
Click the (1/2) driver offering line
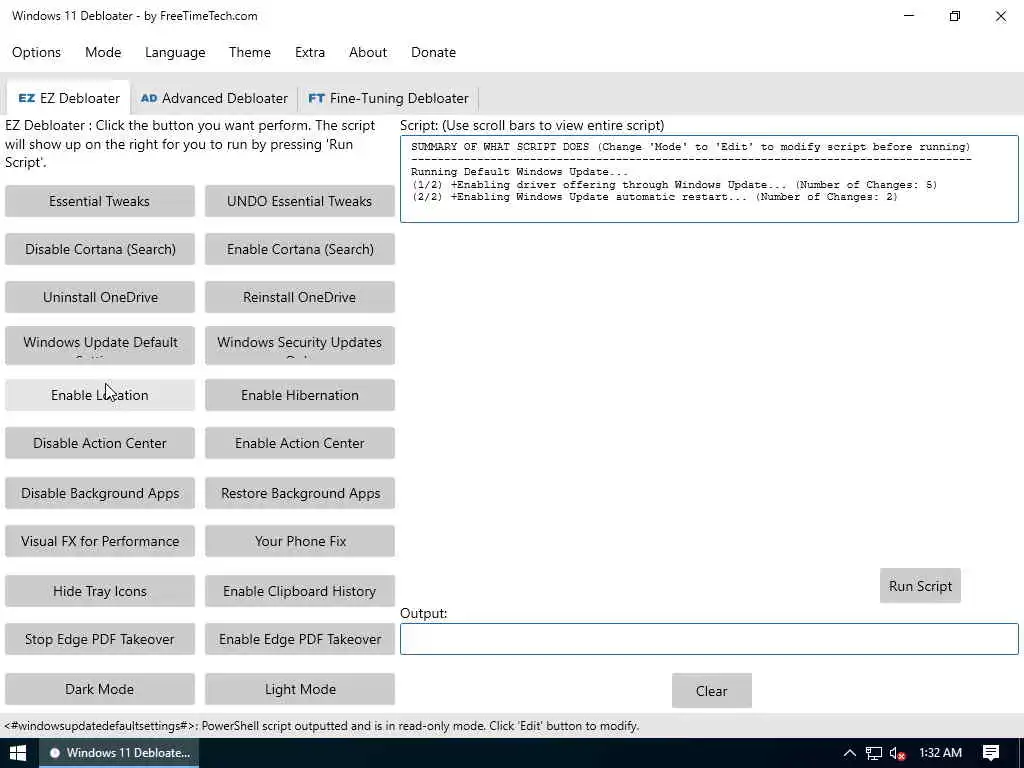point(675,185)
